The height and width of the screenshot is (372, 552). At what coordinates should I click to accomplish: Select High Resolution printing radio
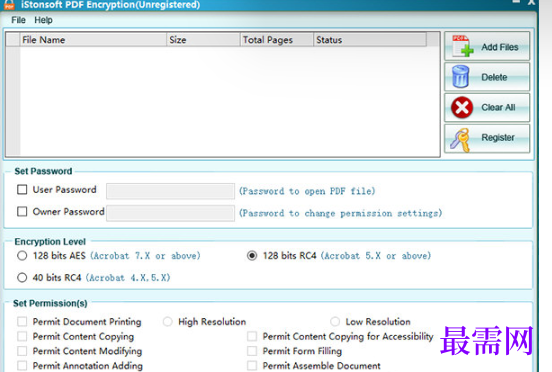coord(168,321)
